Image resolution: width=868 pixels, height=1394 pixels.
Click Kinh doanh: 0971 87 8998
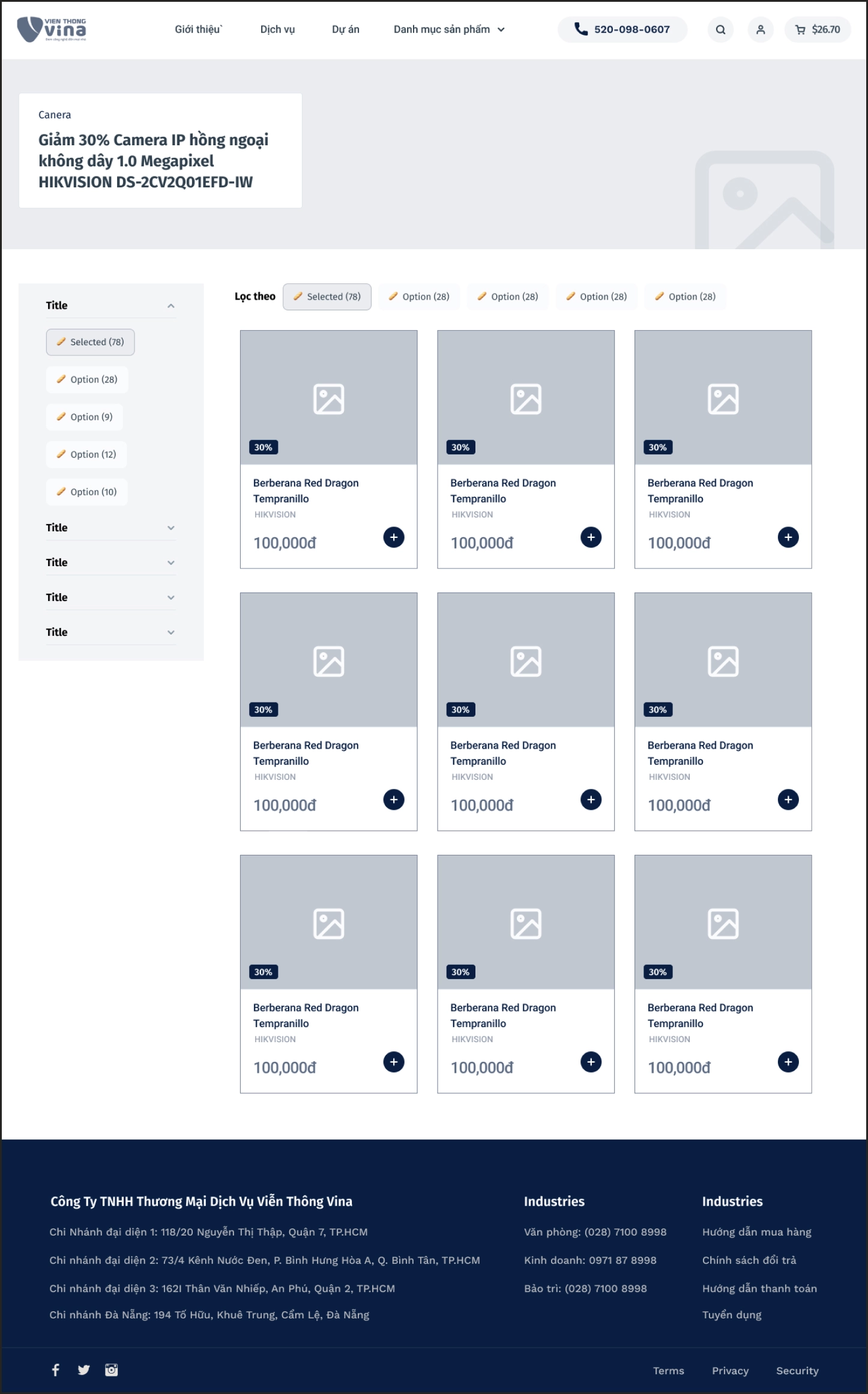590,1260
